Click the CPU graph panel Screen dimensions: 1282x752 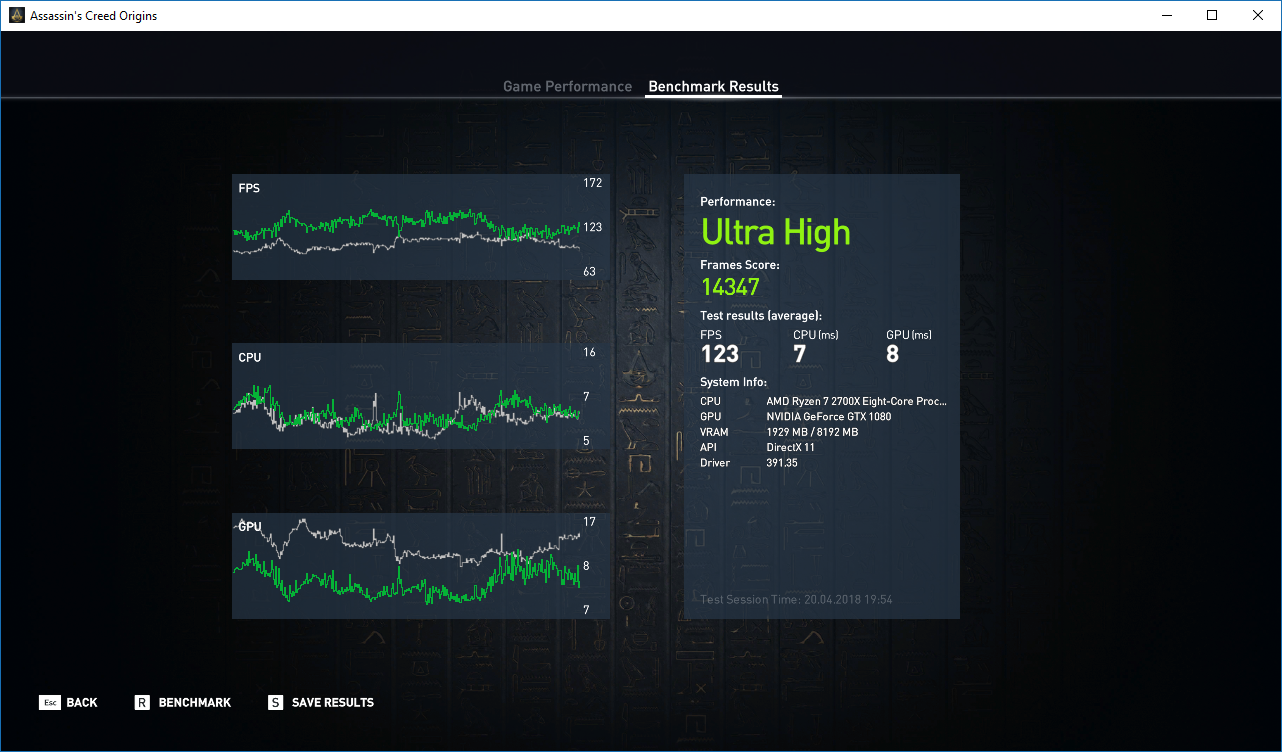[420, 396]
